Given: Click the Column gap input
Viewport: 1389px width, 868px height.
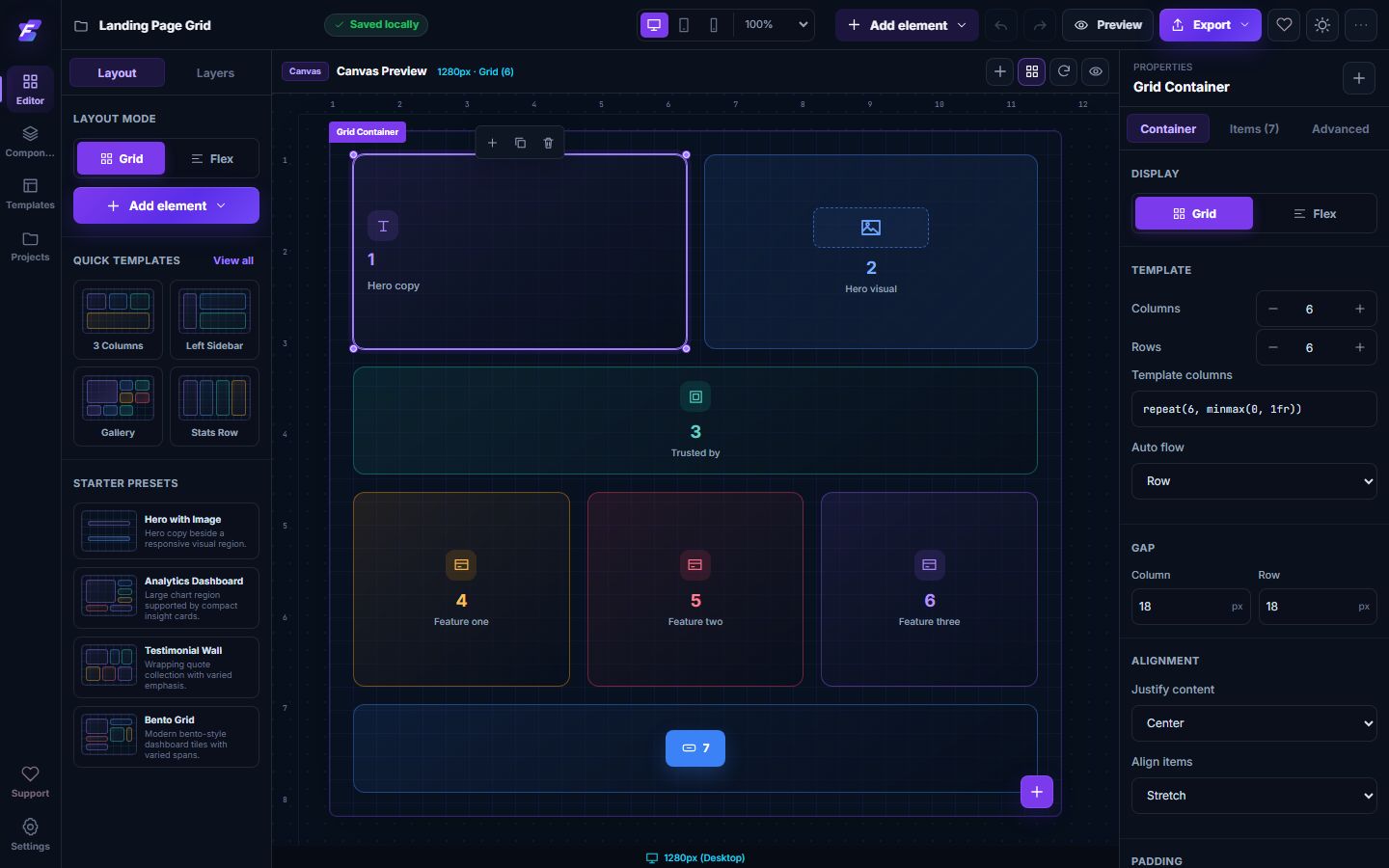Looking at the screenshot, I should pos(1190,607).
